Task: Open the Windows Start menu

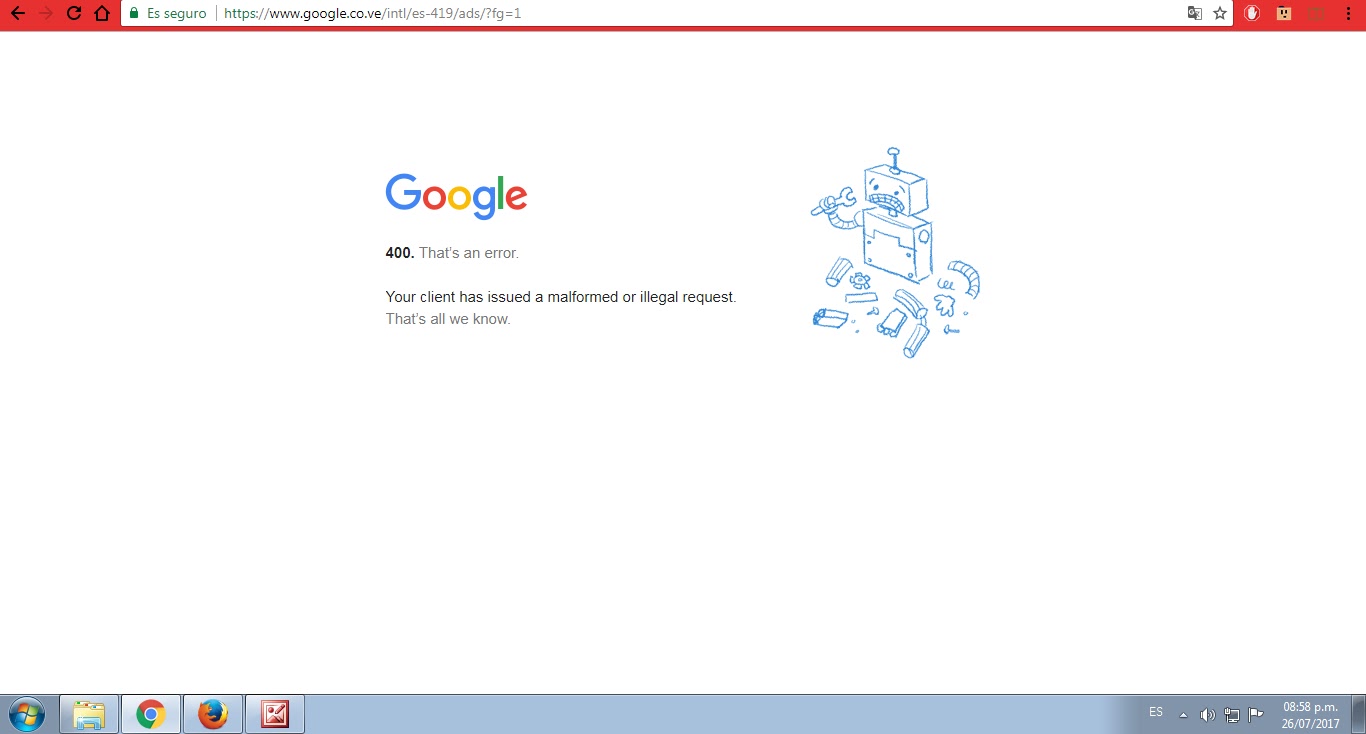Action: pyautogui.click(x=27, y=714)
